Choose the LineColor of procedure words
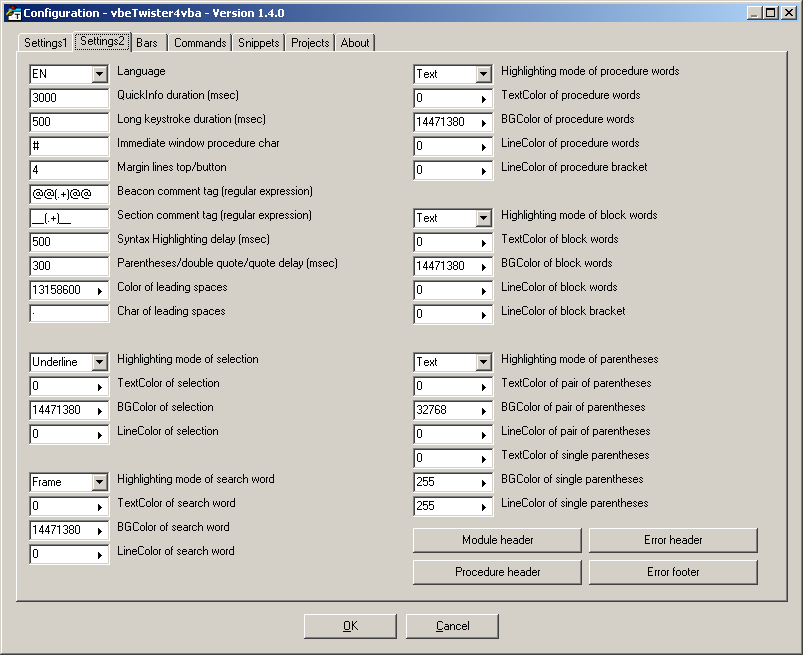803x655 pixels. [x=483, y=147]
